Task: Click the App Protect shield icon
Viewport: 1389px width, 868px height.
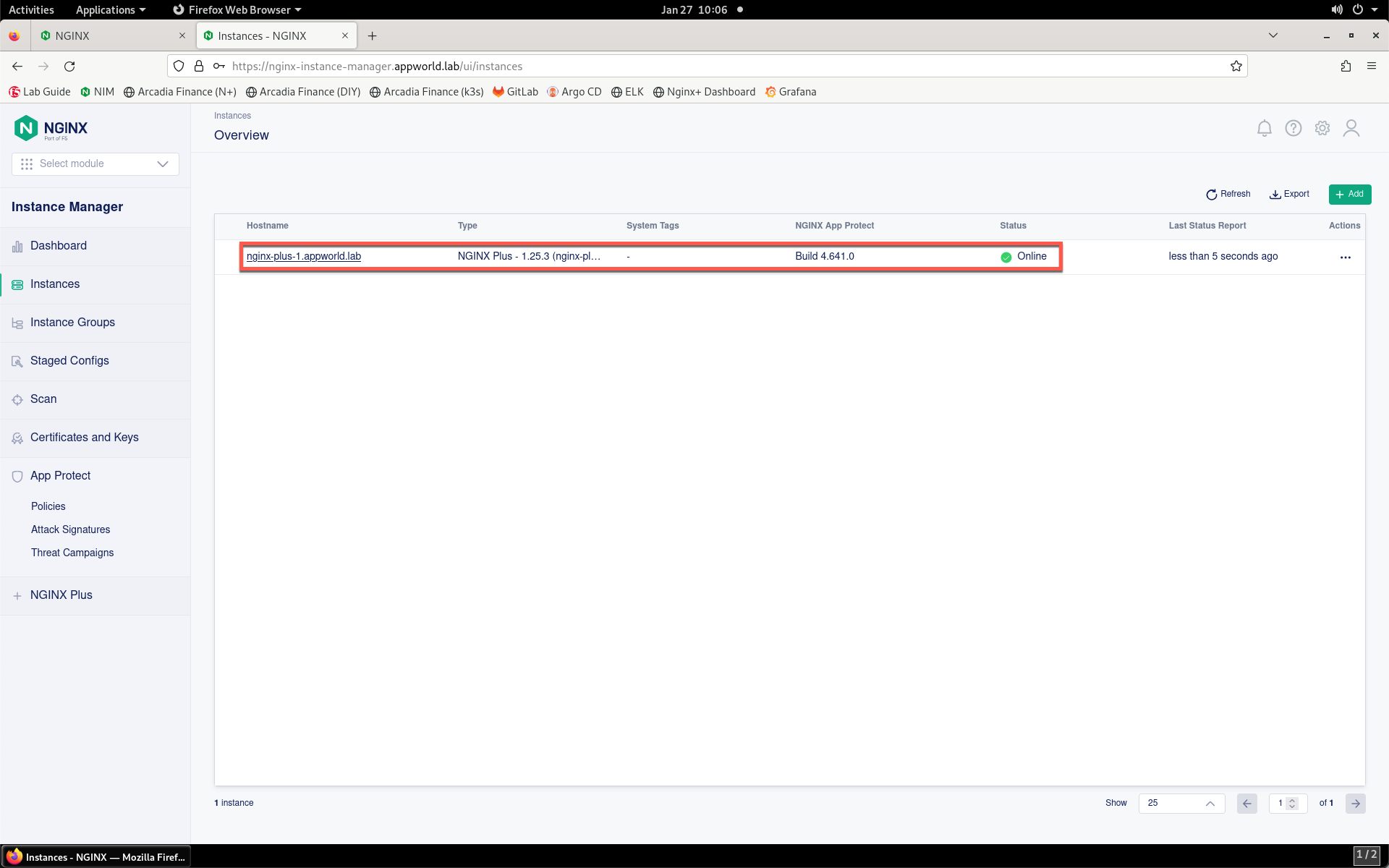Action: [x=17, y=476]
